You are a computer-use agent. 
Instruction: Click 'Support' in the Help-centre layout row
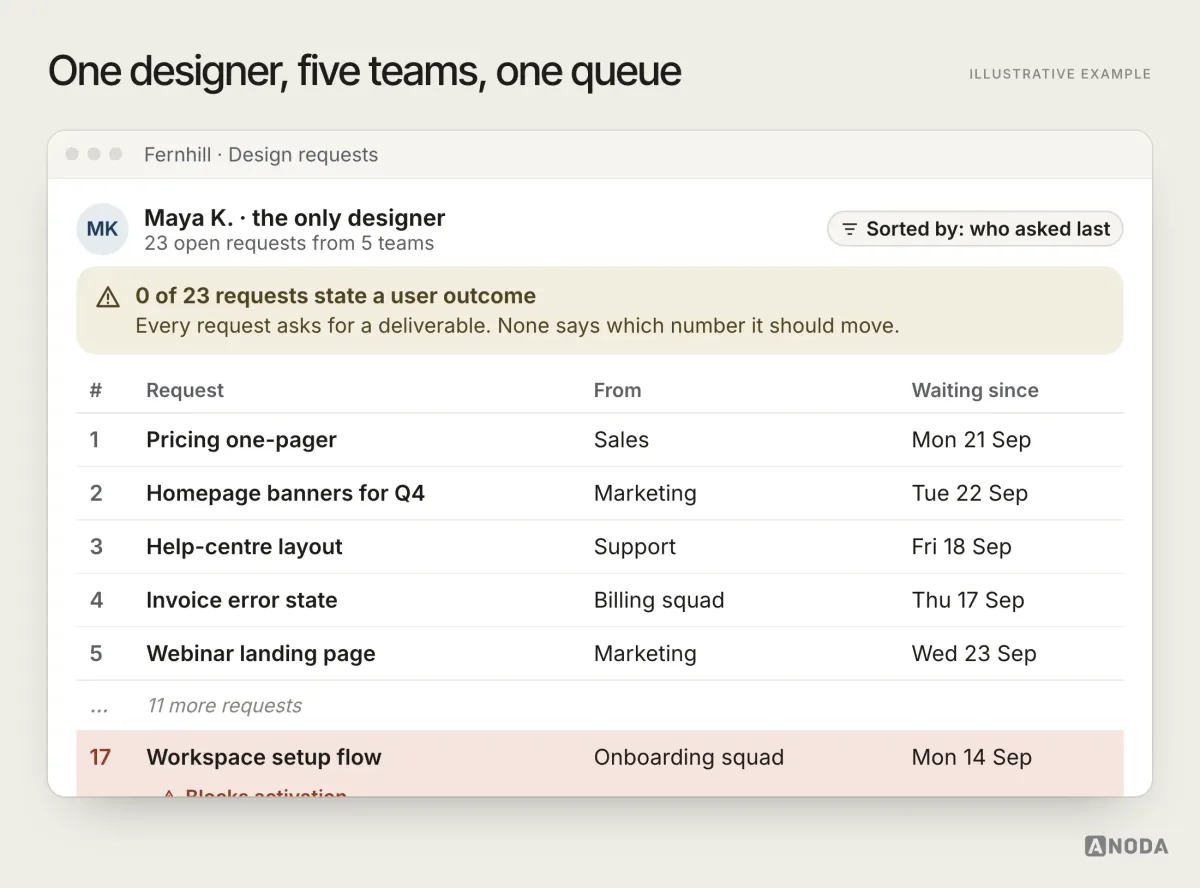[635, 547]
